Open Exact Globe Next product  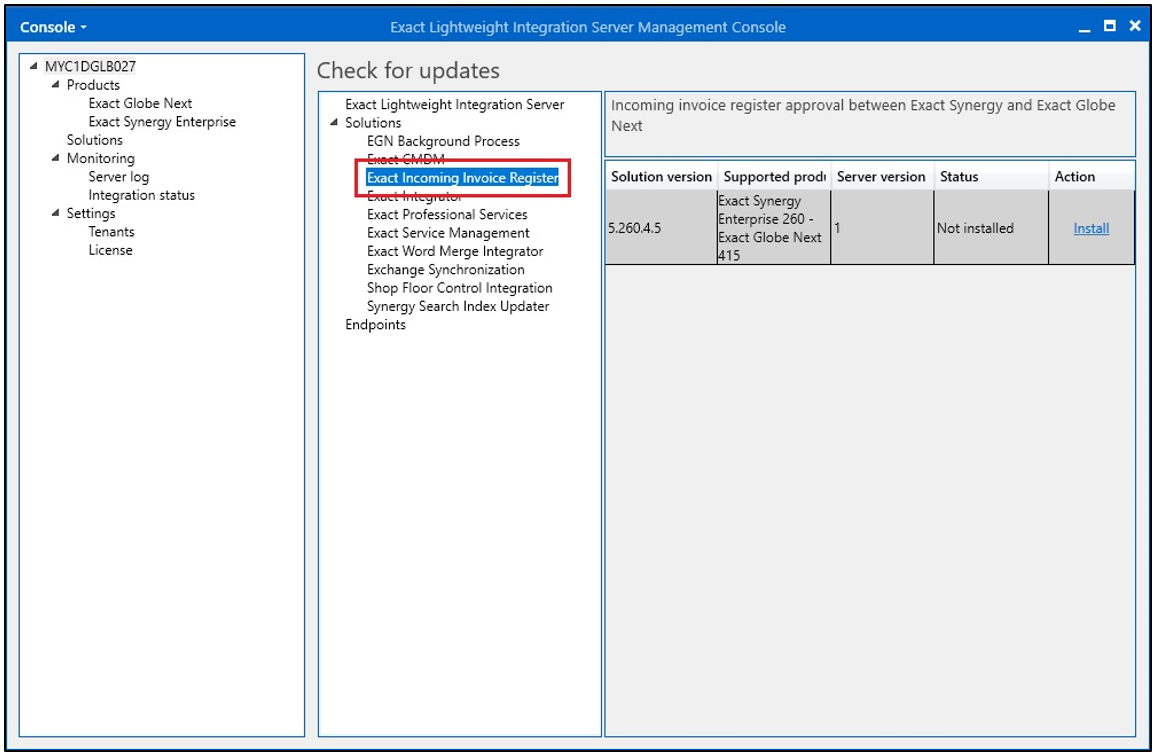140,103
